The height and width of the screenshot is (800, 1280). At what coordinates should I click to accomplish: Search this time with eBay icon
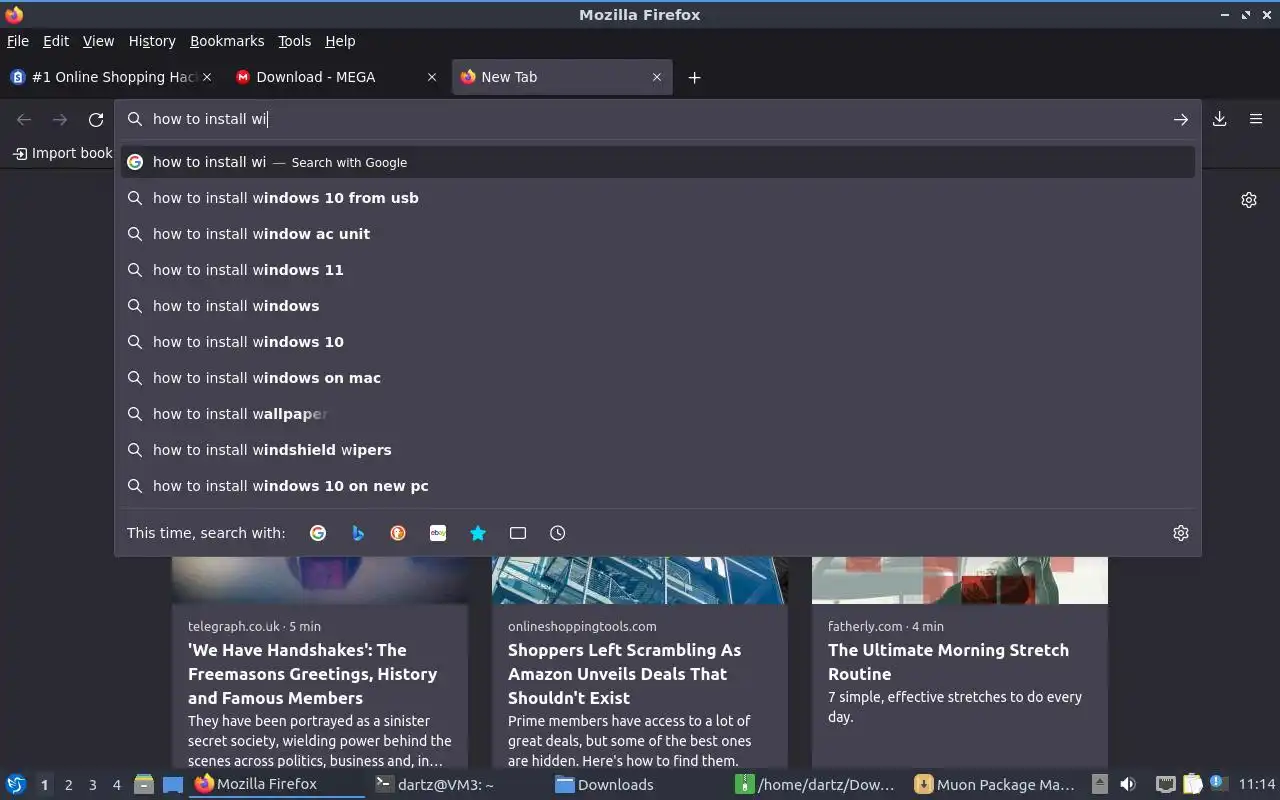tap(438, 533)
